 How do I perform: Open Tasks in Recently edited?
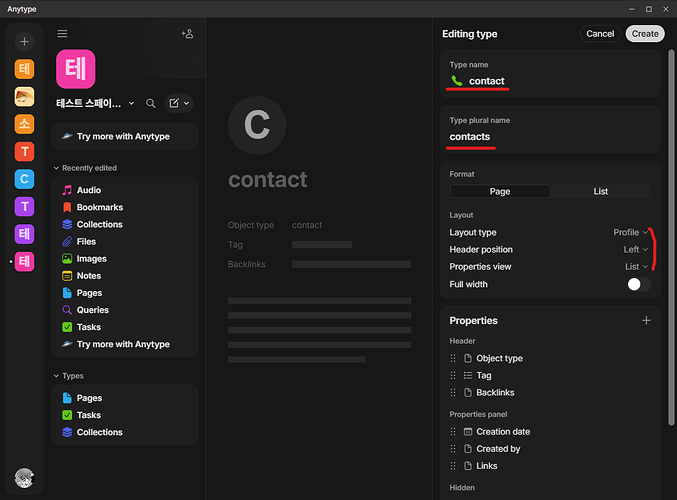click(125, 327)
